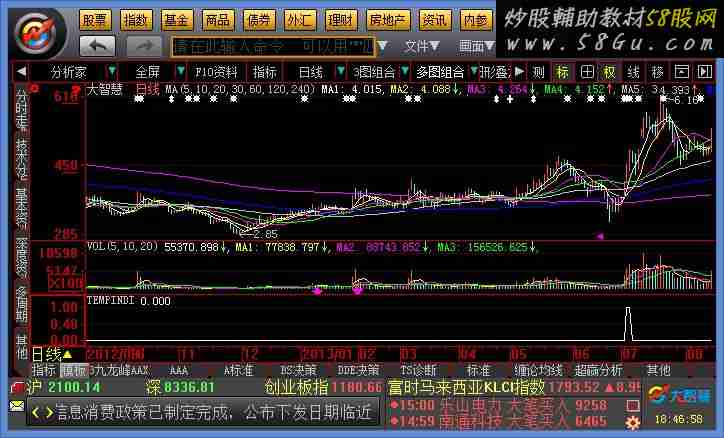Click the Dazhihui logo at bottom right
Screen dimensions: 724x438
coord(677,396)
